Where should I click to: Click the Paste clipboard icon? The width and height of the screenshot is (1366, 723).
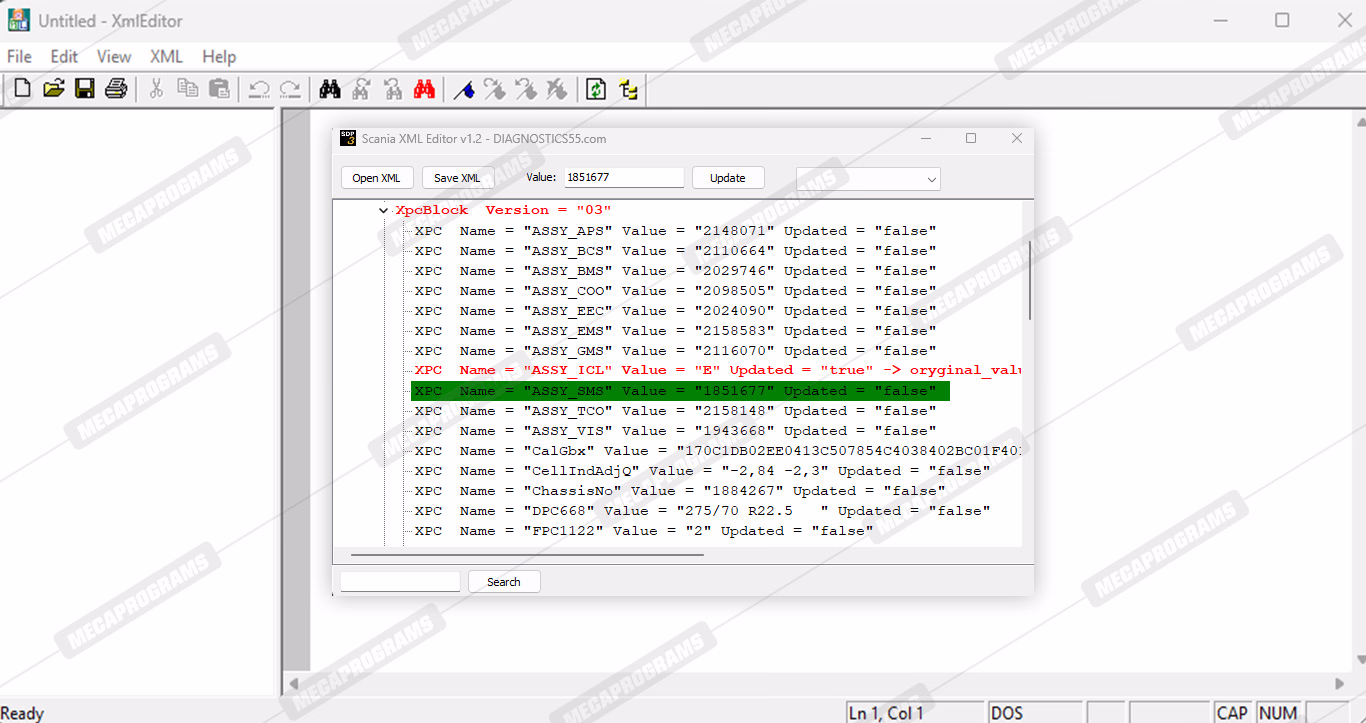tap(219, 89)
